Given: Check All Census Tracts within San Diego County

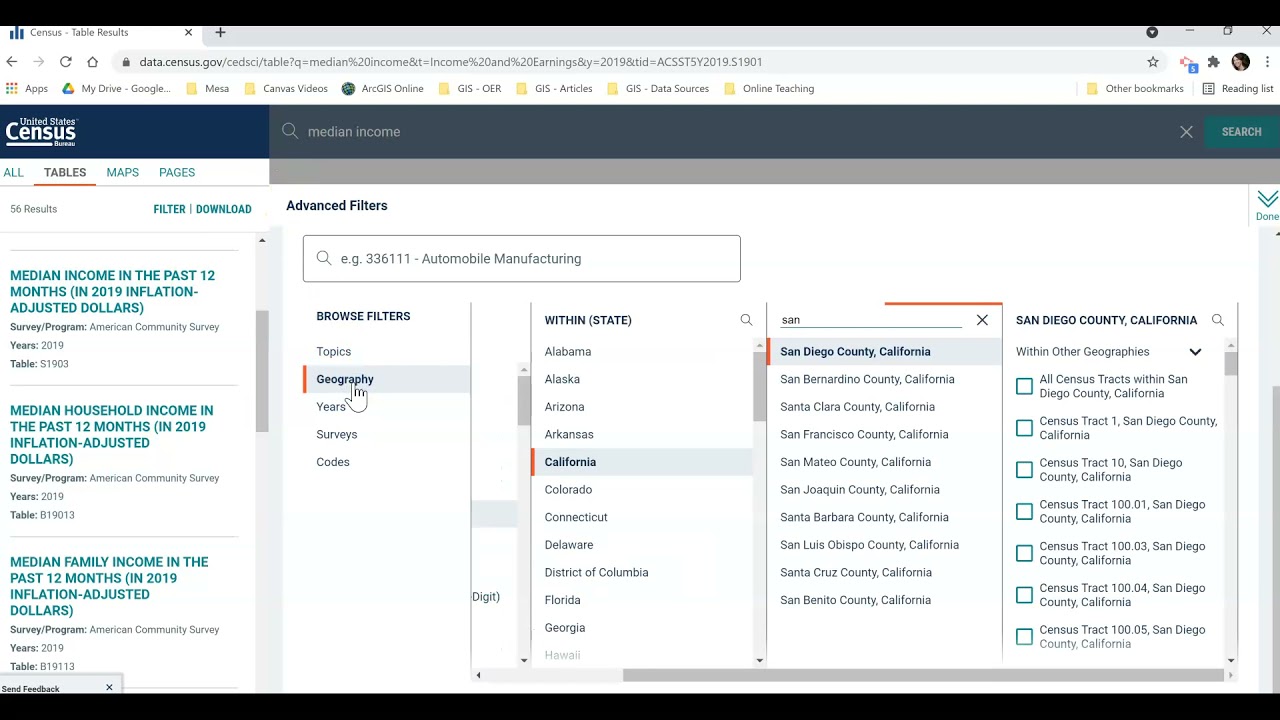Looking at the screenshot, I should [1024, 386].
